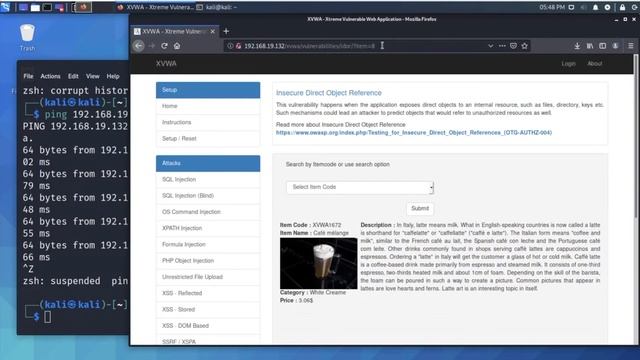Open page actions three-dot menu
This screenshot has height=360, width=640.
click(502, 46)
